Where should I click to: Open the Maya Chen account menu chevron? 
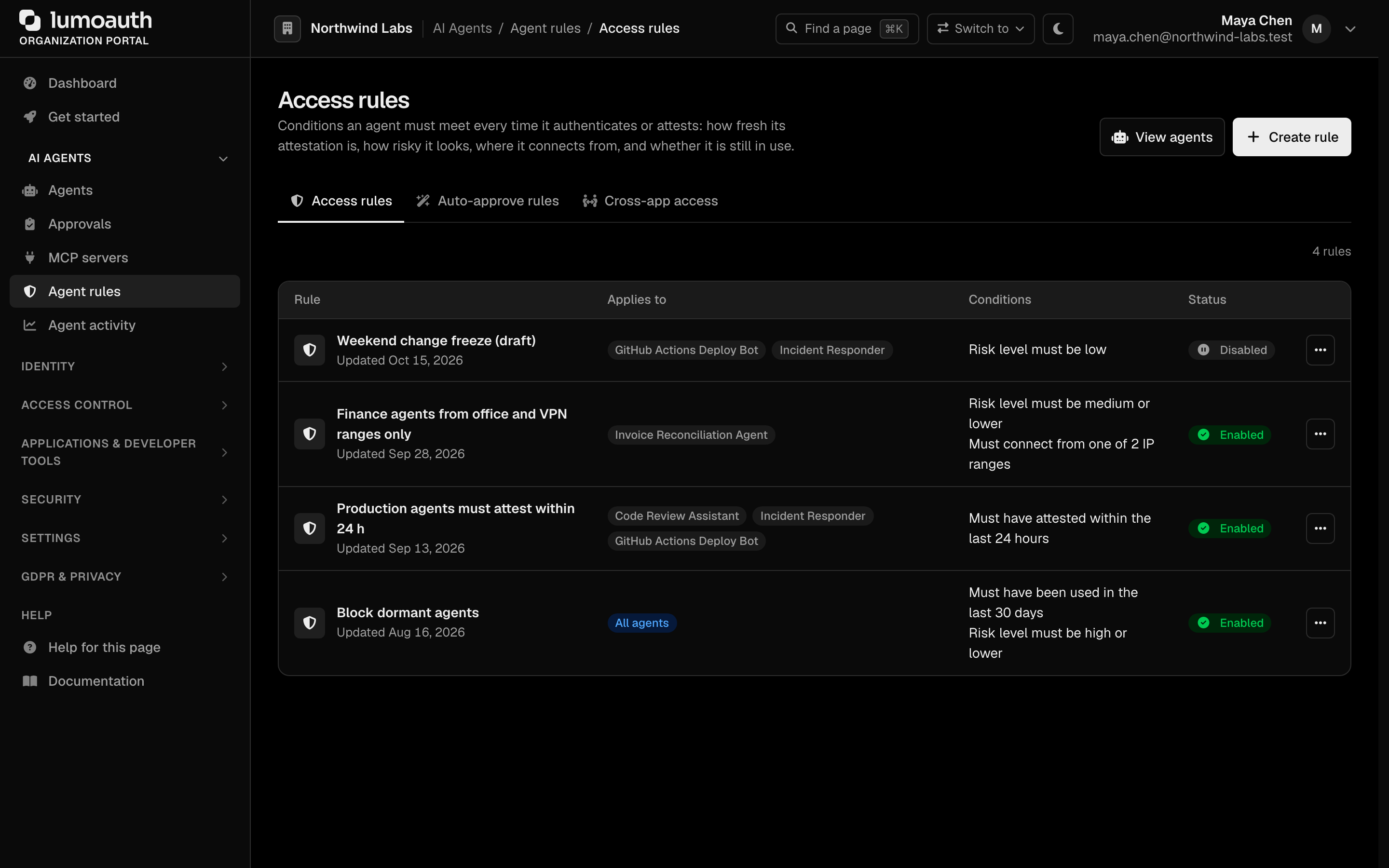pos(1350,29)
